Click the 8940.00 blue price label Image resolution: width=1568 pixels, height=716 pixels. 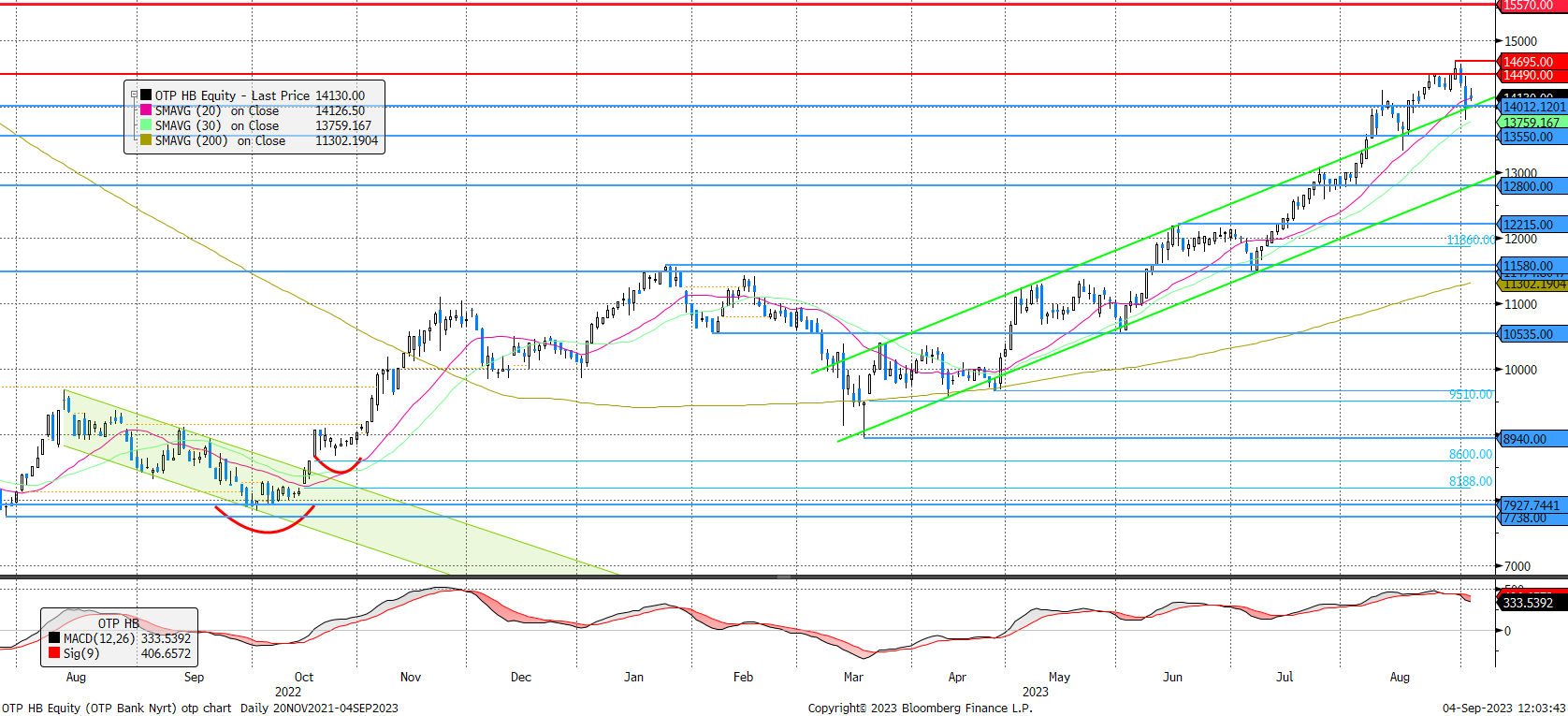[x=1532, y=439]
